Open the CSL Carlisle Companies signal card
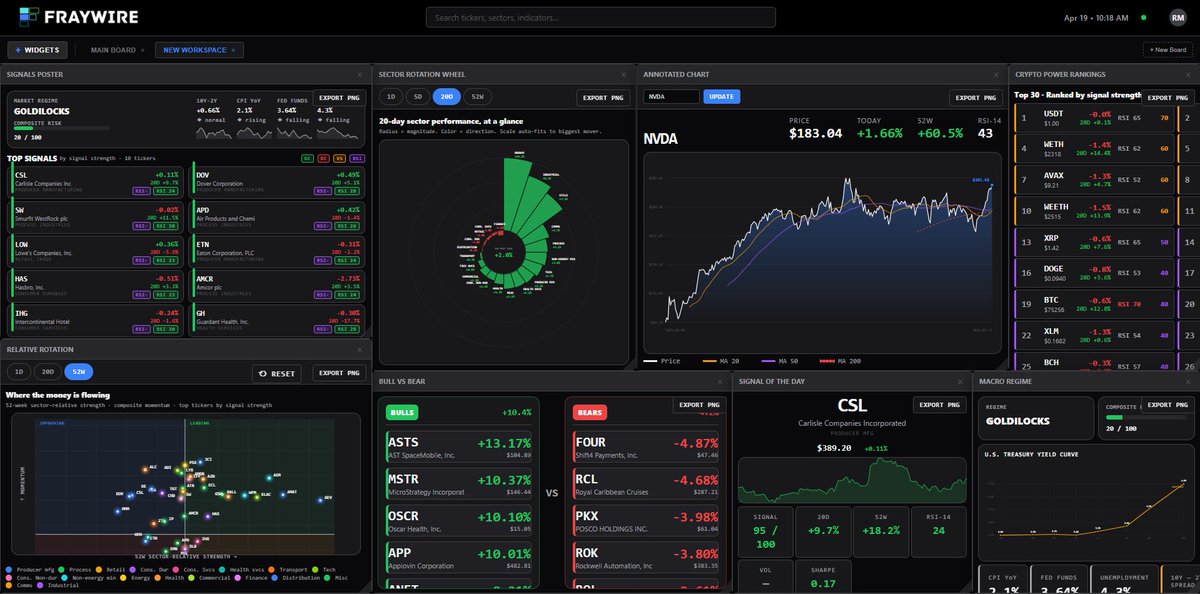 click(x=97, y=181)
